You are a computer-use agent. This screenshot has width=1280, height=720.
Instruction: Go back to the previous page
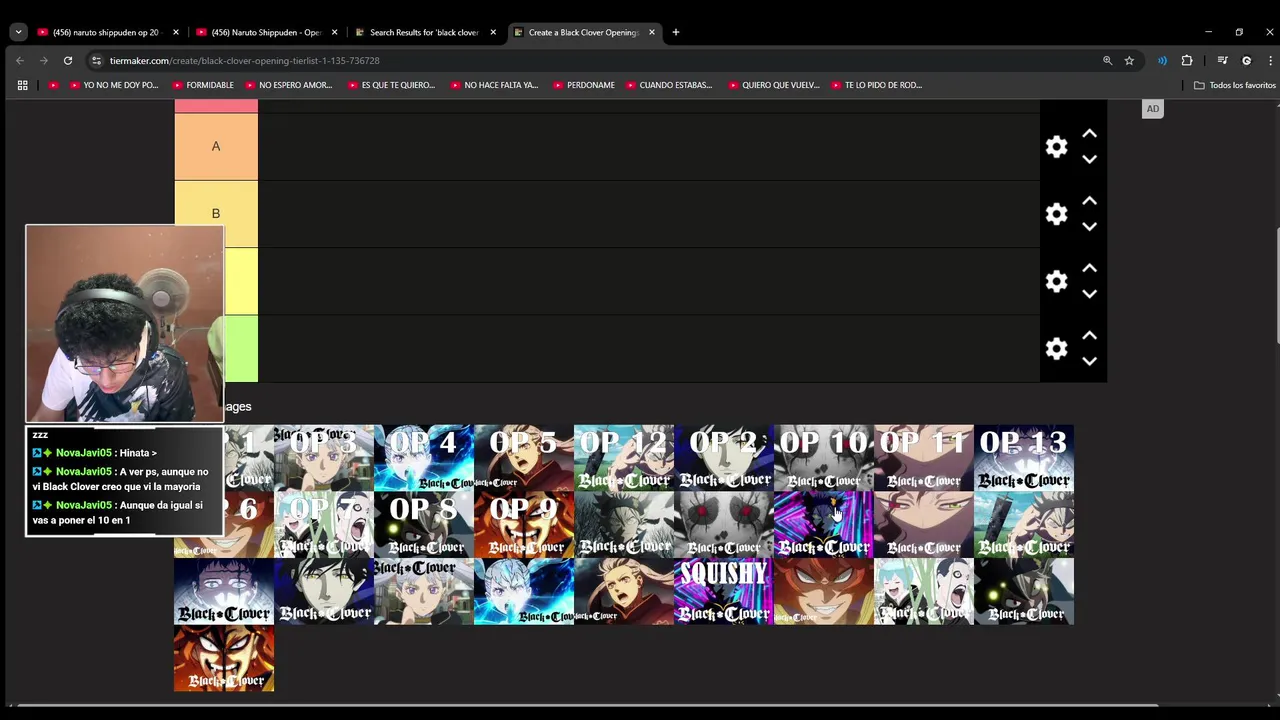click(20, 60)
